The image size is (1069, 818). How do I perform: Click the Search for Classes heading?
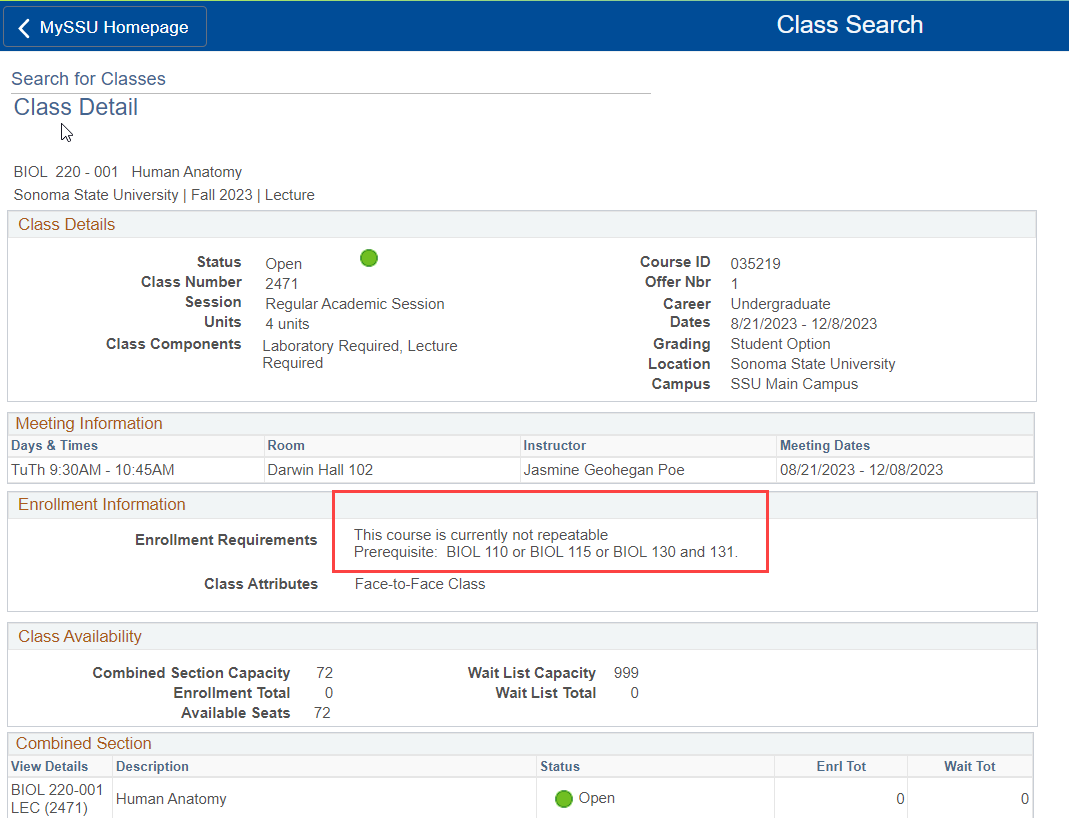point(89,79)
